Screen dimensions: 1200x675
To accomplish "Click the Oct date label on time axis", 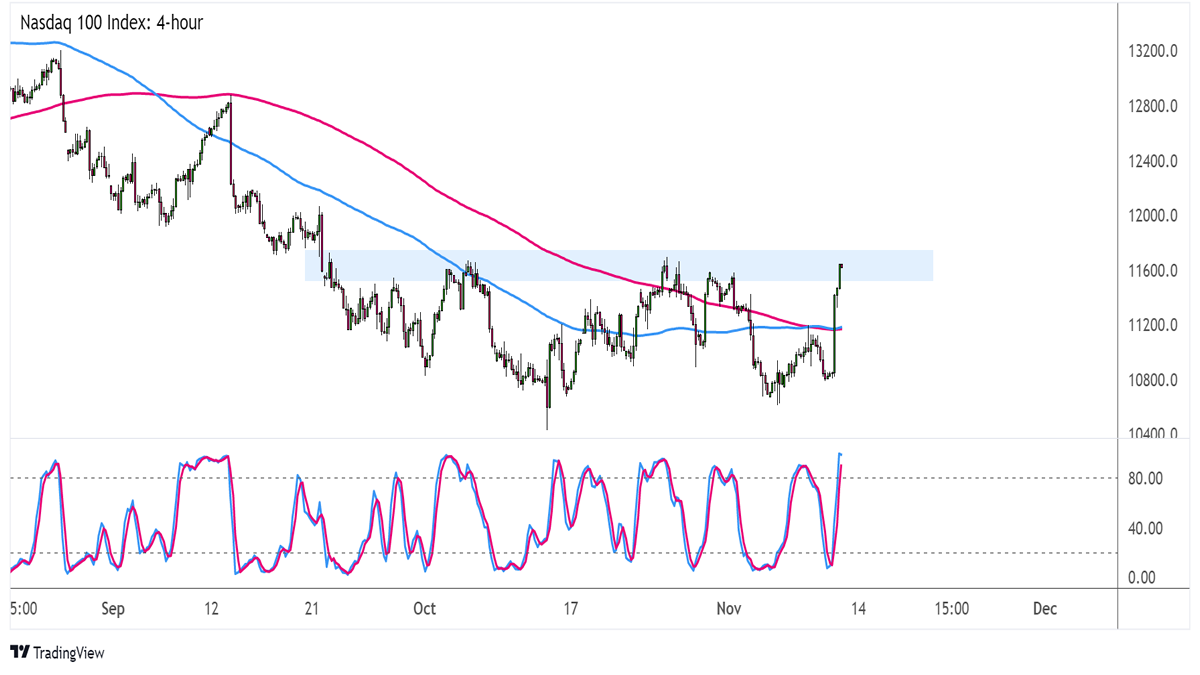I will coord(425,608).
